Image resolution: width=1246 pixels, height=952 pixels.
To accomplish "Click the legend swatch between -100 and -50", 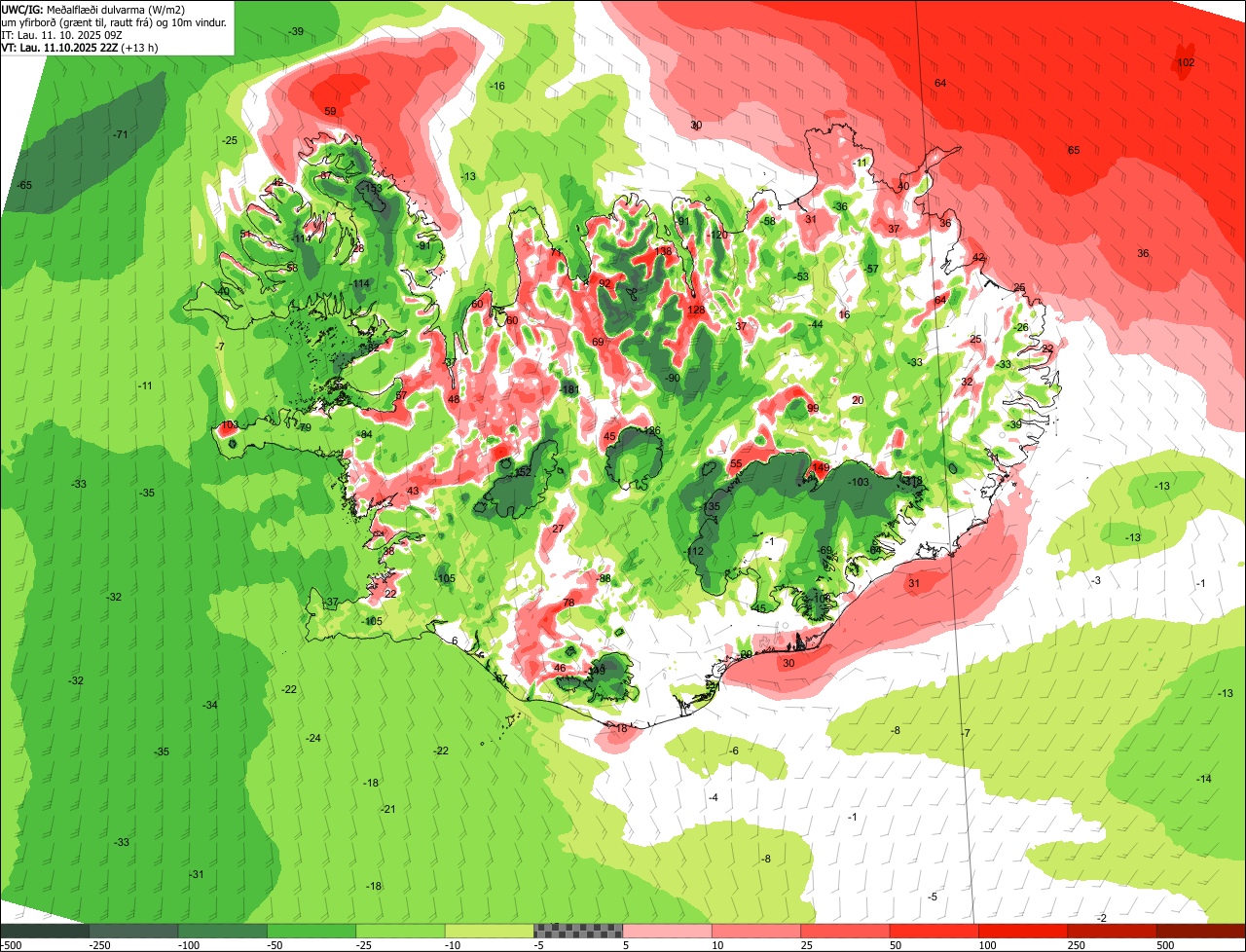I will pyautogui.click(x=222, y=931).
